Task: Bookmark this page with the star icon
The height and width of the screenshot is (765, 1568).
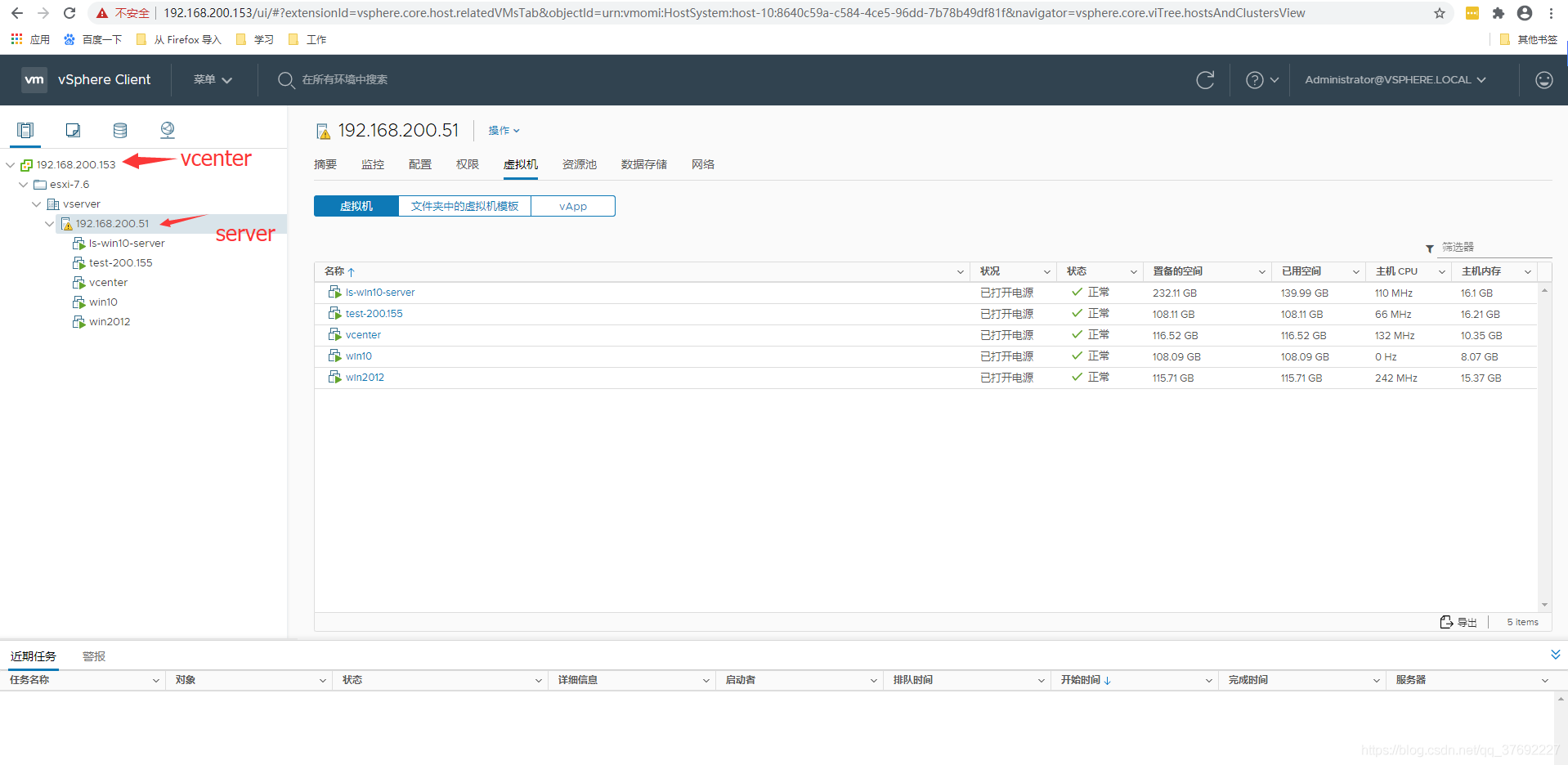Action: point(1440,13)
